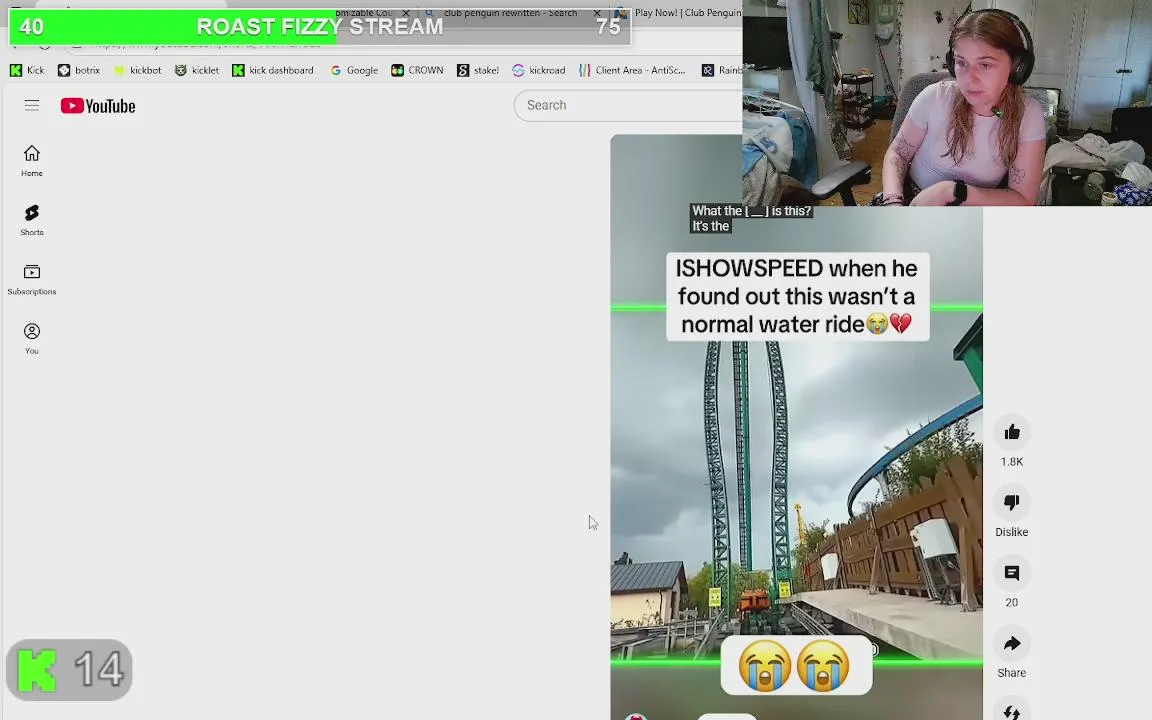Share the Short video

pyautogui.click(x=1012, y=644)
